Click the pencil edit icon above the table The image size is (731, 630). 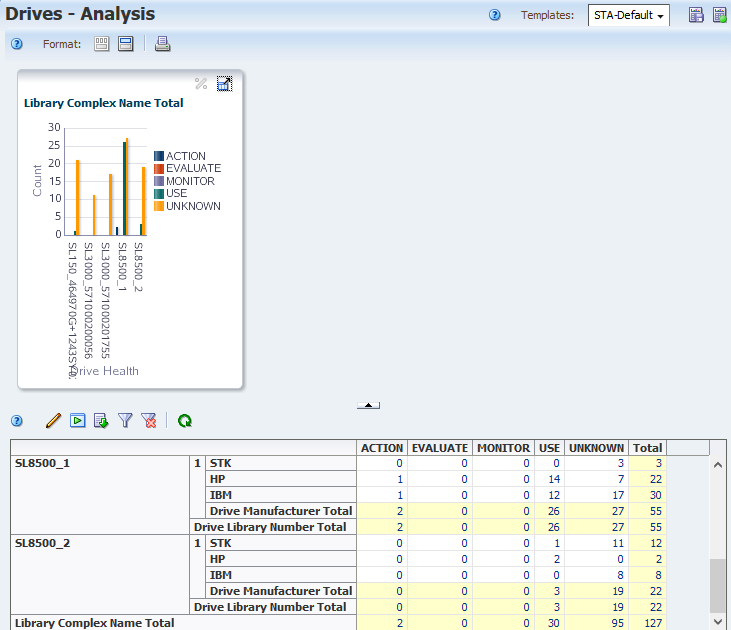(53, 421)
